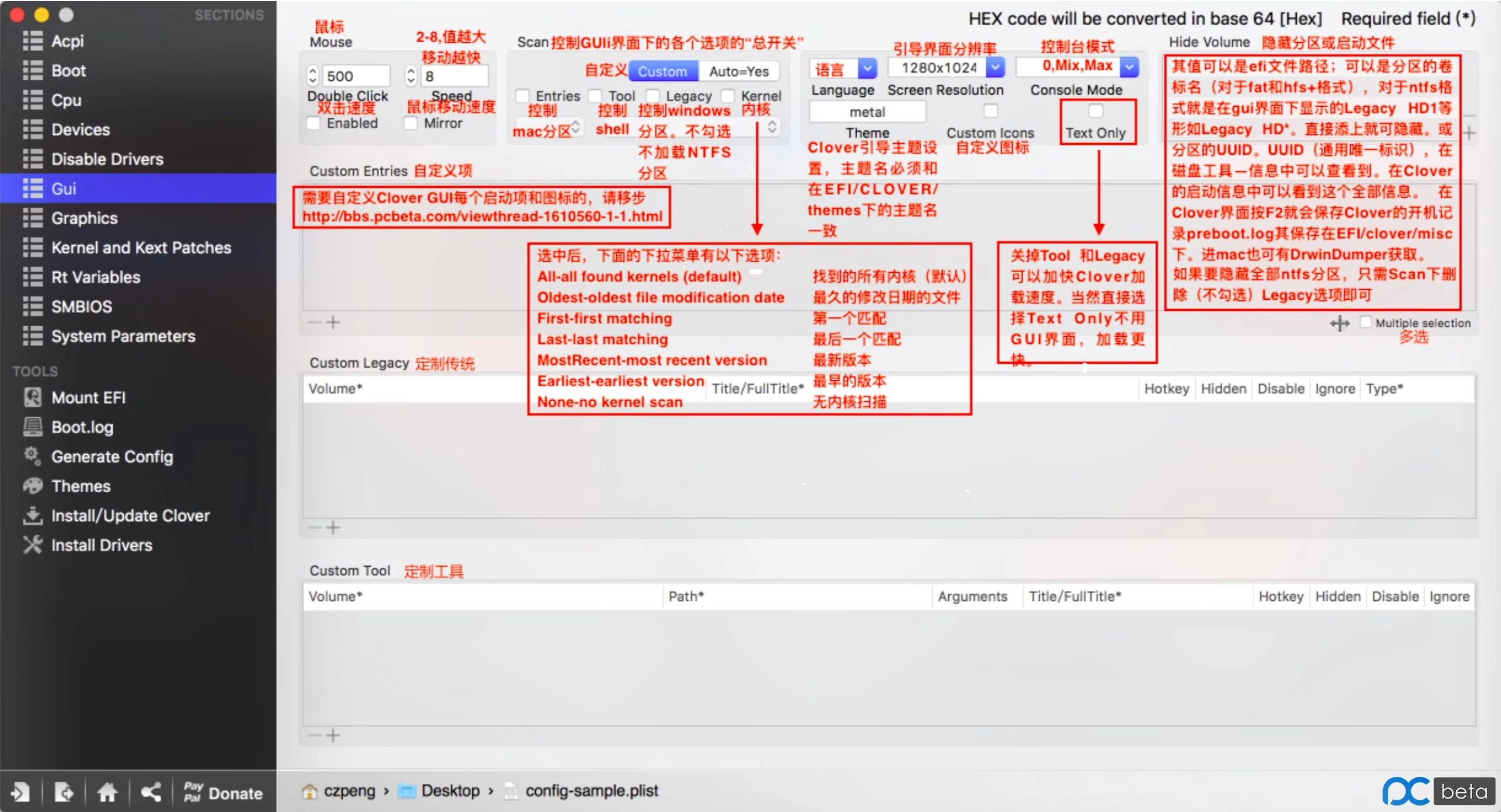Enable the Multiple selection checkbox

pos(1366,322)
